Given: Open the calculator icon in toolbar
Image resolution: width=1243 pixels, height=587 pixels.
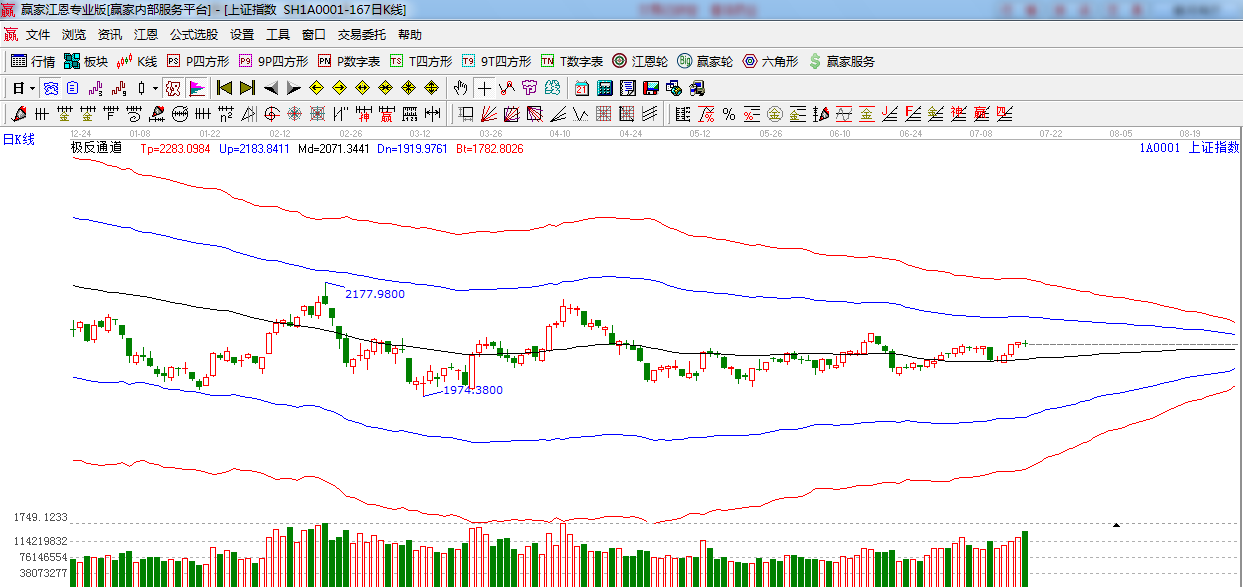Looking at the screenshot, I should 604,88.
